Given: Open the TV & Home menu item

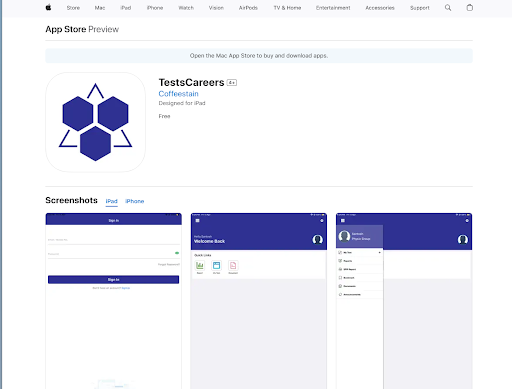Looking at the screenshot, I should coord(287,8).
